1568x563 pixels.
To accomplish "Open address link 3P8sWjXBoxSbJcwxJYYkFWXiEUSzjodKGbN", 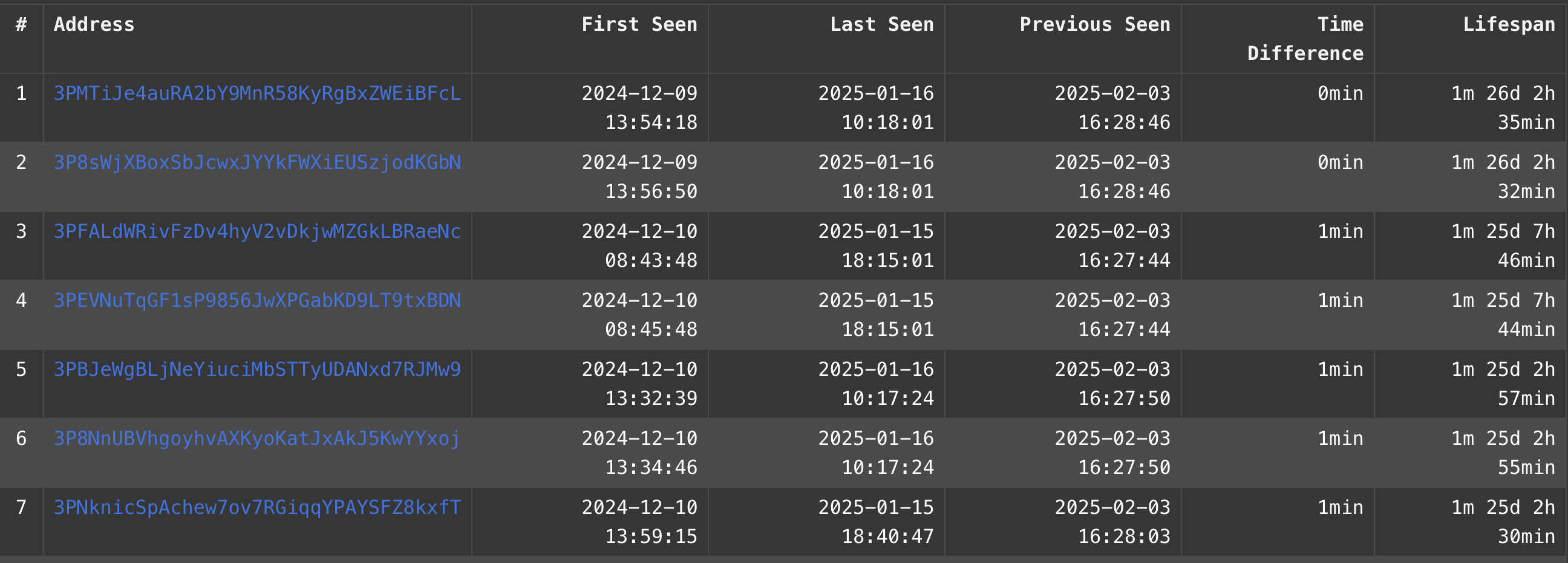I will point(257,162).
